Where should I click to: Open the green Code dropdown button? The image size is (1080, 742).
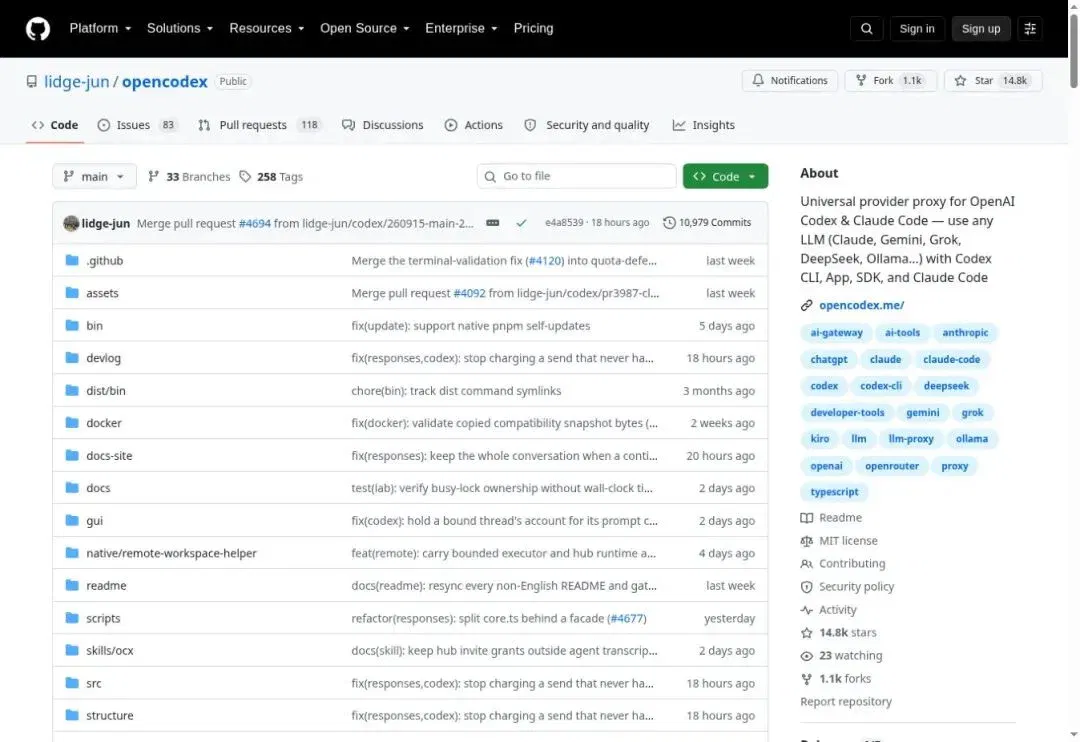(x=725, y=176)
